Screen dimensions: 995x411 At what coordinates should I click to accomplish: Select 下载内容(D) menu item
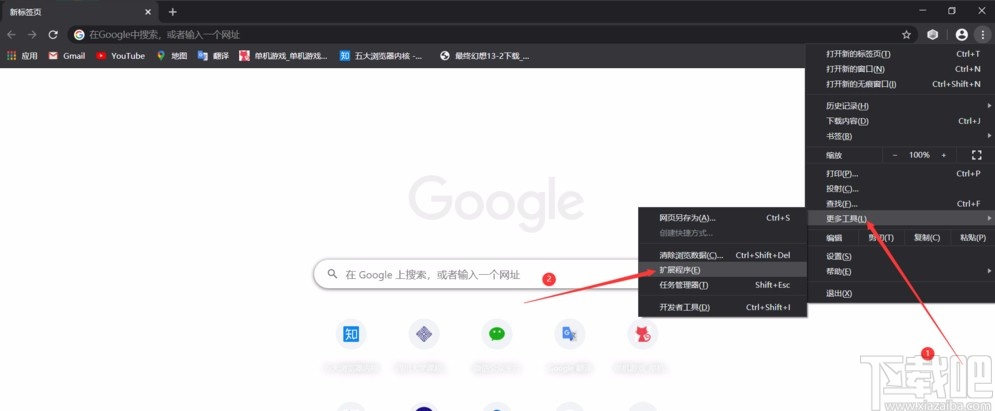[x=899, y=121]
